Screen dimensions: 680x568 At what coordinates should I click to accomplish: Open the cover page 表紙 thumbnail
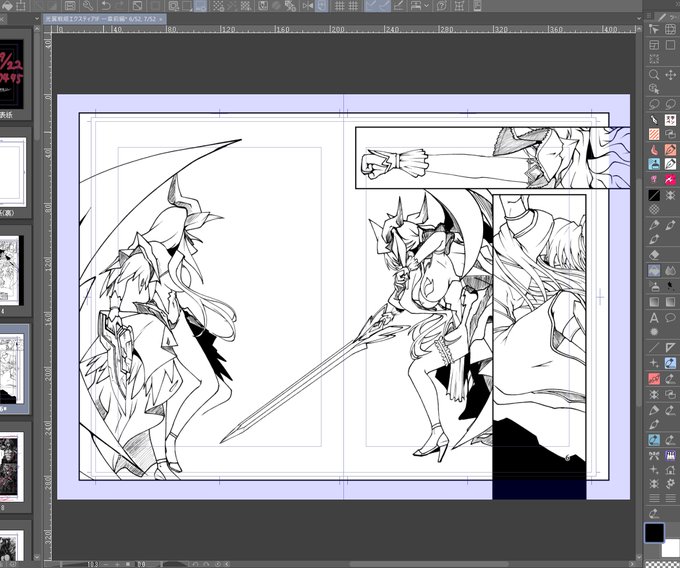coord(12,74)
